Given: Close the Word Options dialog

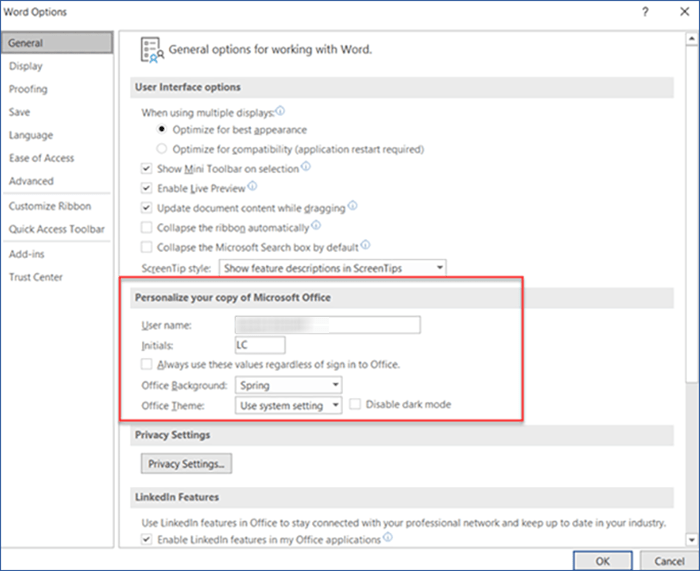Looking at the screenshot, I should (684, 12).
